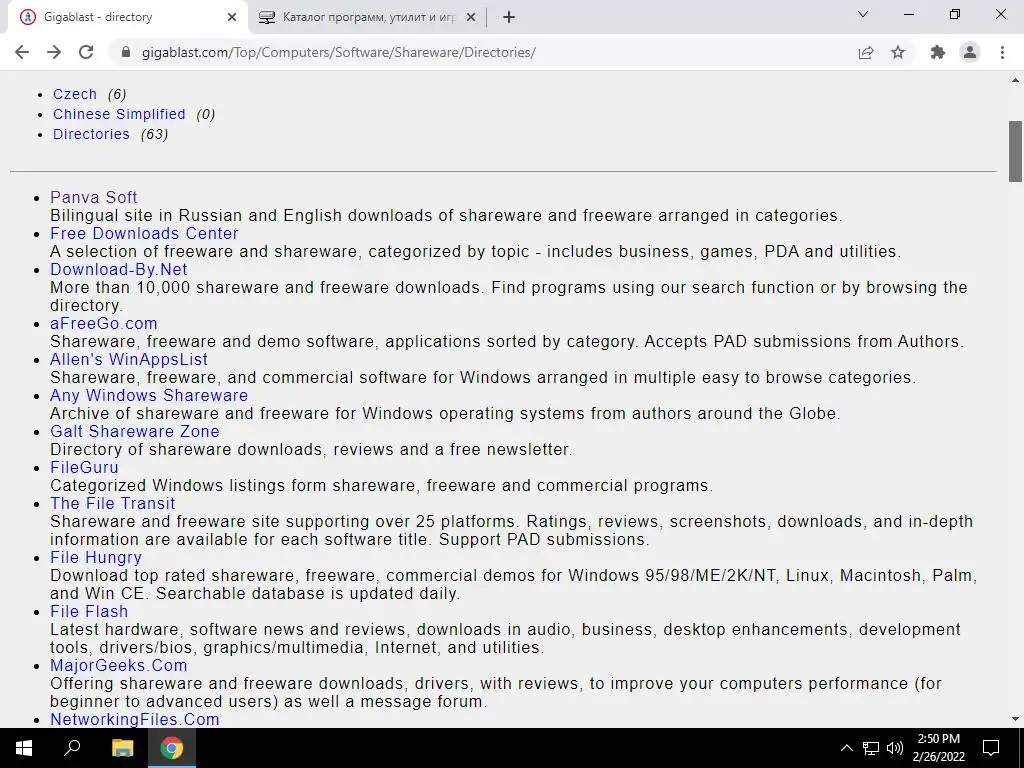The width and height of the screenshot is (1024, 768).
Task: Open the FileGuru link
Action: [x=84, y=467]
